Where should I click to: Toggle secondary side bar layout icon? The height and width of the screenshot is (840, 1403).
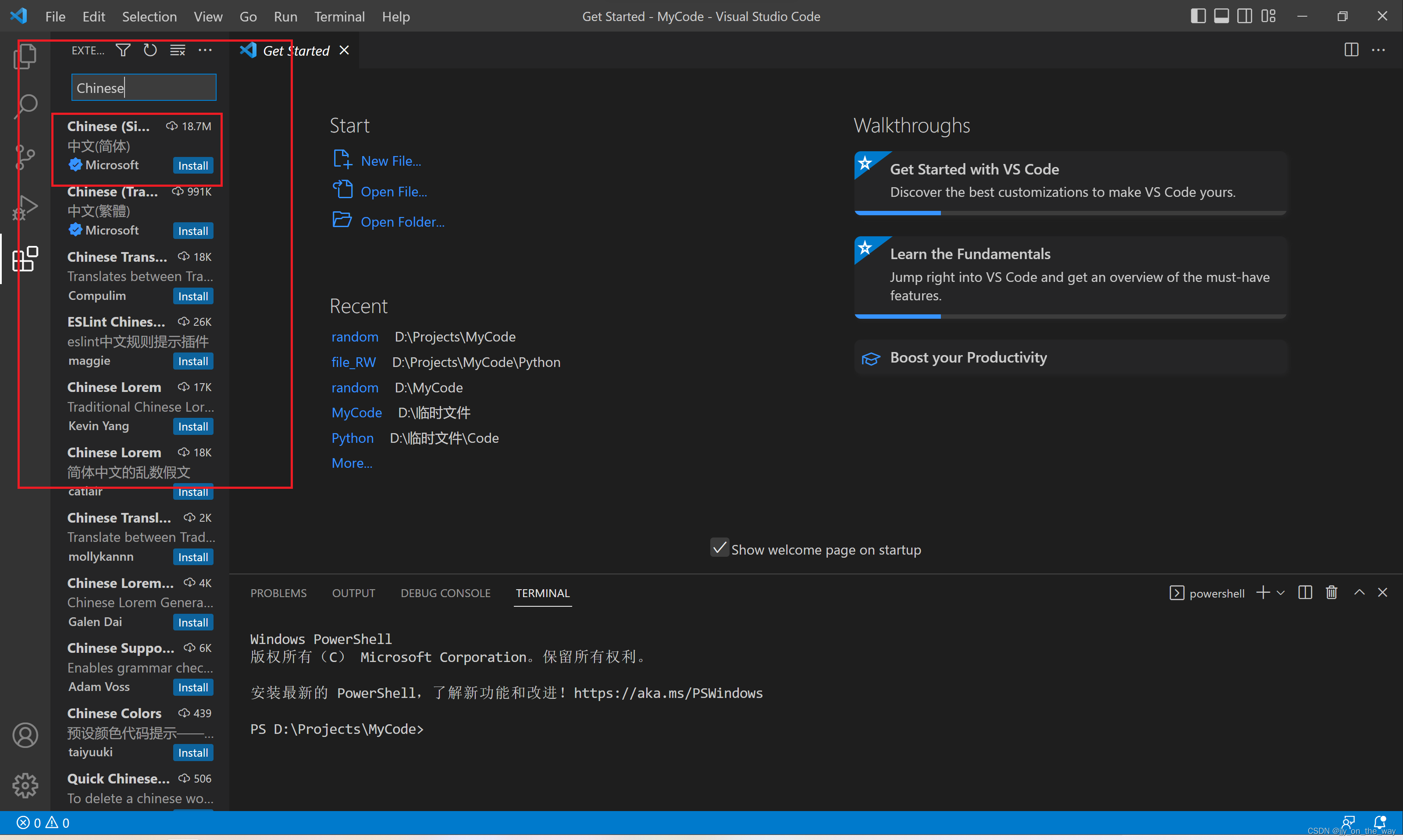tap(1245, 16)
